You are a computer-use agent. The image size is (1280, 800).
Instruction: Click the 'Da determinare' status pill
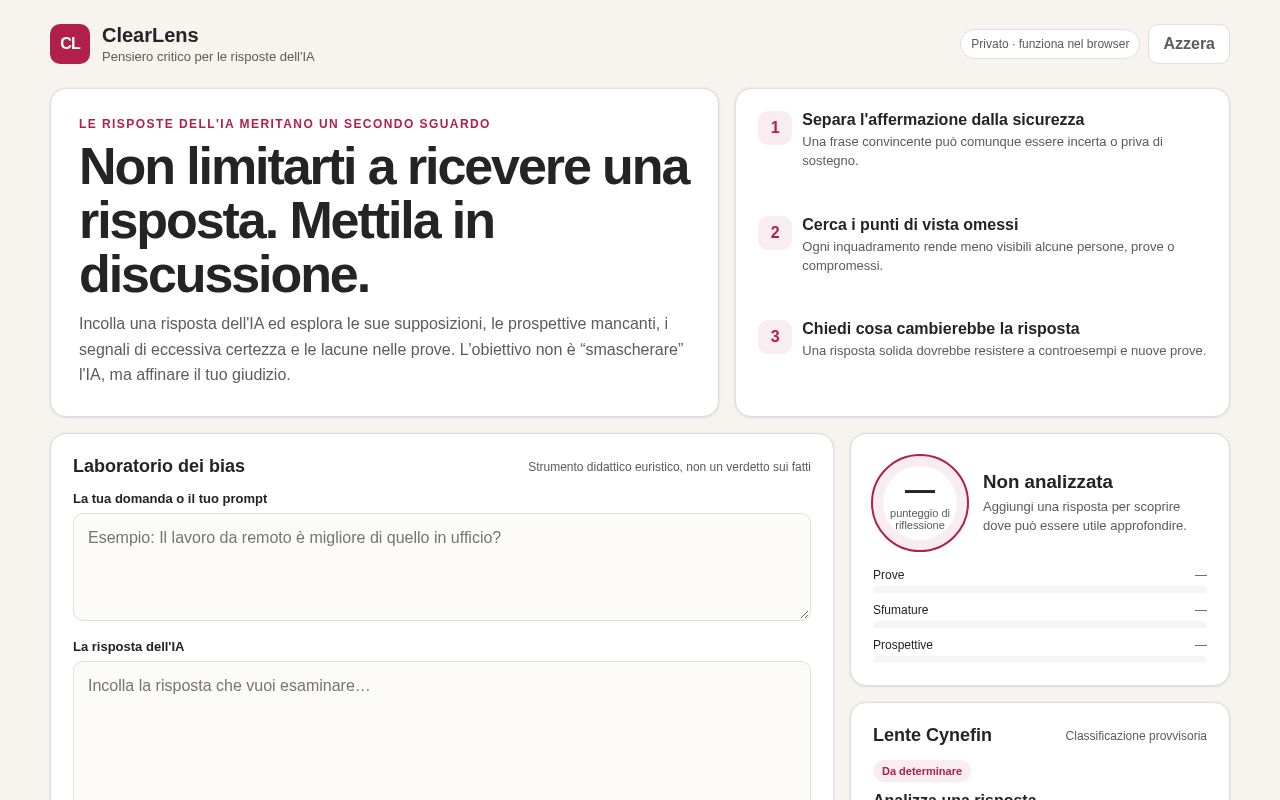(x=922, y=771)
